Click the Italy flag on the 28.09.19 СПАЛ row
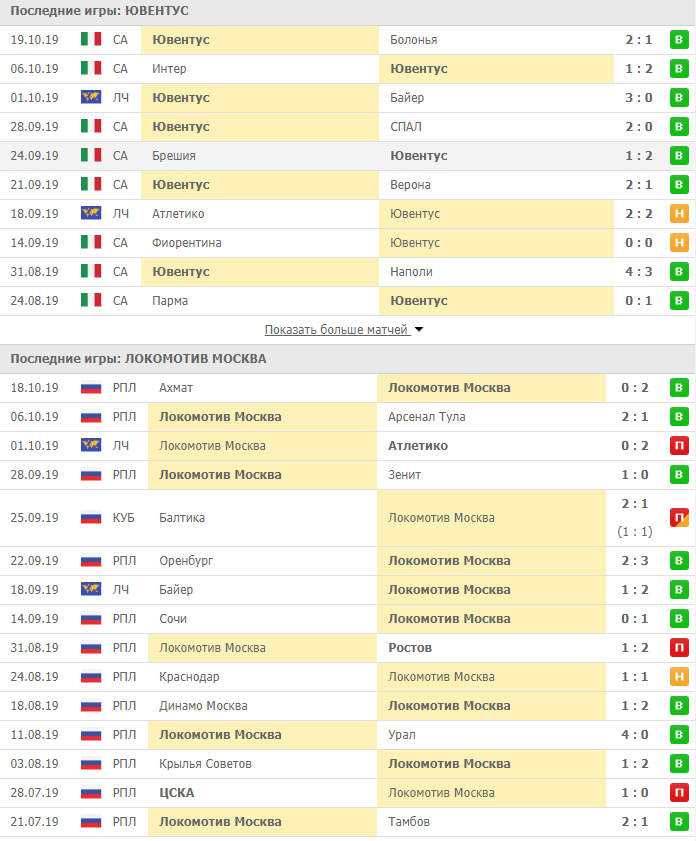Image resolution: width=696 pixels, height=841 pixels. pos(91,126)
